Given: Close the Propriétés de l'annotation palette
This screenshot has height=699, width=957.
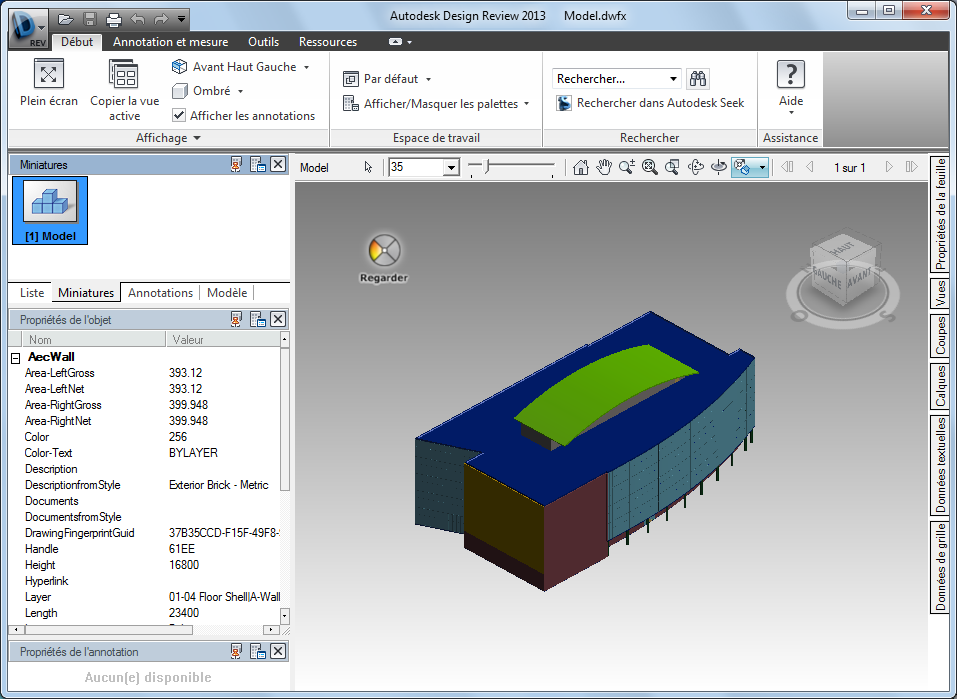Looking at the screenshot, I should point(278,651).
